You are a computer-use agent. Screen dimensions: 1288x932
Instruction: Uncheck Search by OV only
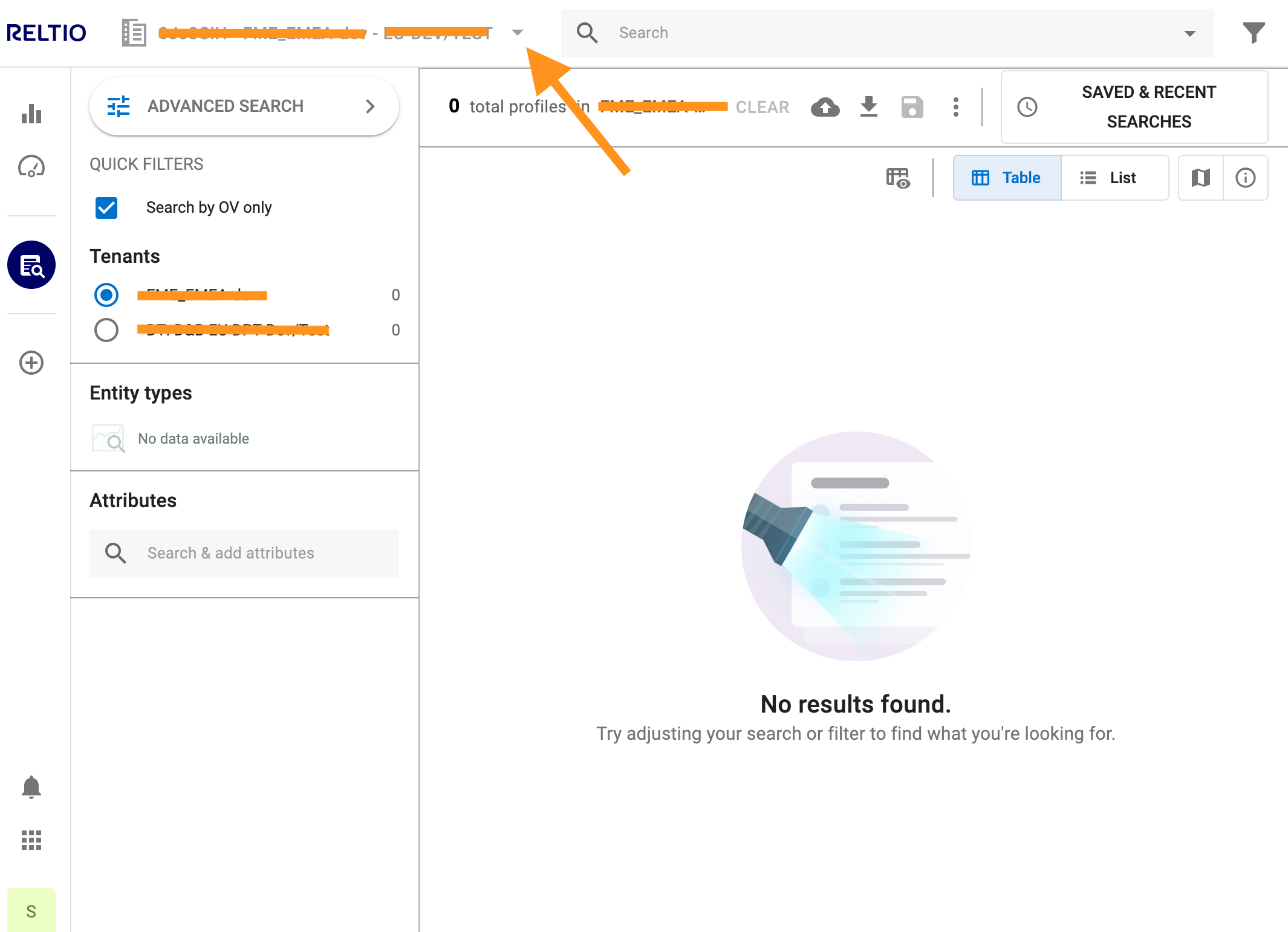(106, 207)
